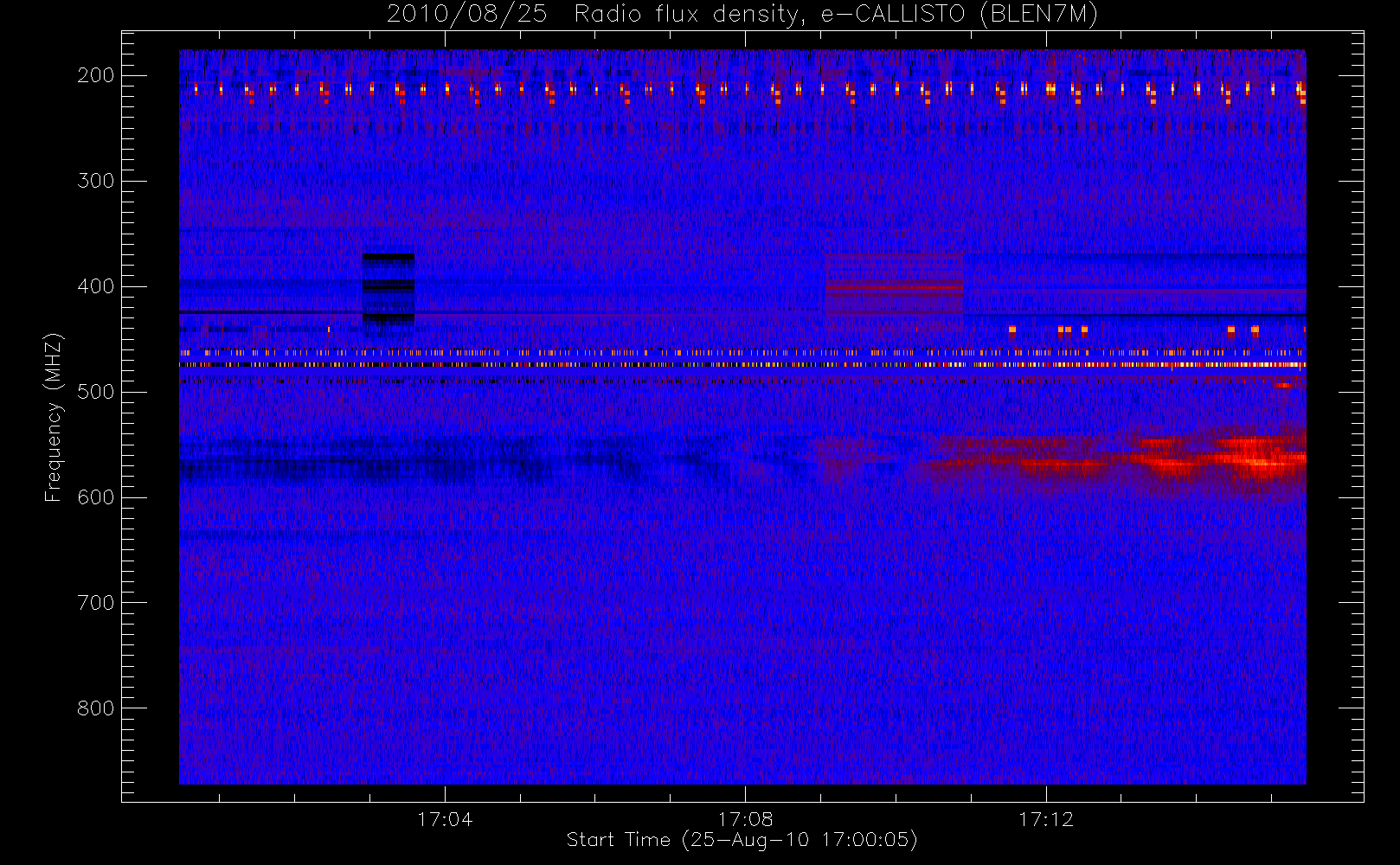Click the plot title "2010/08/25 Radio flux density, e-CALLISTO (BLEN7M)"
Image resolution: width=1400 pixels, height=865 pixels.
742,15
